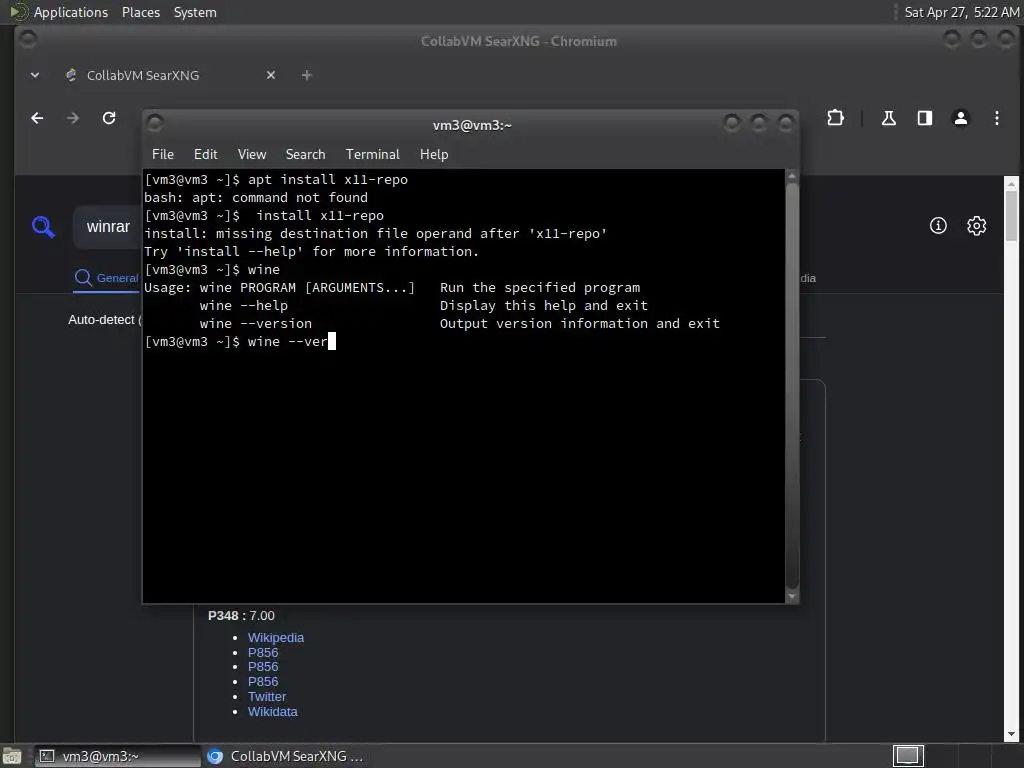Image resolution: width=1024 pixels, height=768 pixels.
Task: Open the Wikipedia link in the infobox
Action: click(276, 638)
